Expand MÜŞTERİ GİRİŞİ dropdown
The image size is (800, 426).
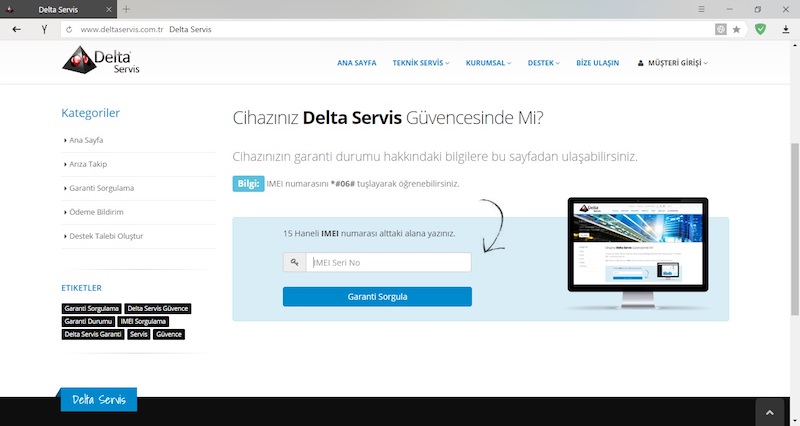(672, 63)
